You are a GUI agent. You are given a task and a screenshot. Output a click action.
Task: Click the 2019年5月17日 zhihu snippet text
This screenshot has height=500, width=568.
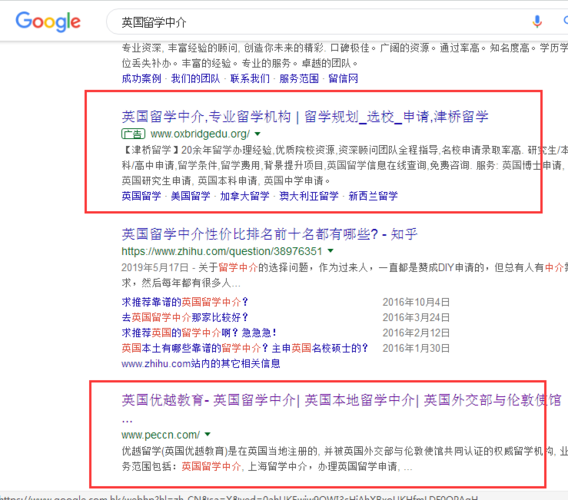tap(344, 275)
